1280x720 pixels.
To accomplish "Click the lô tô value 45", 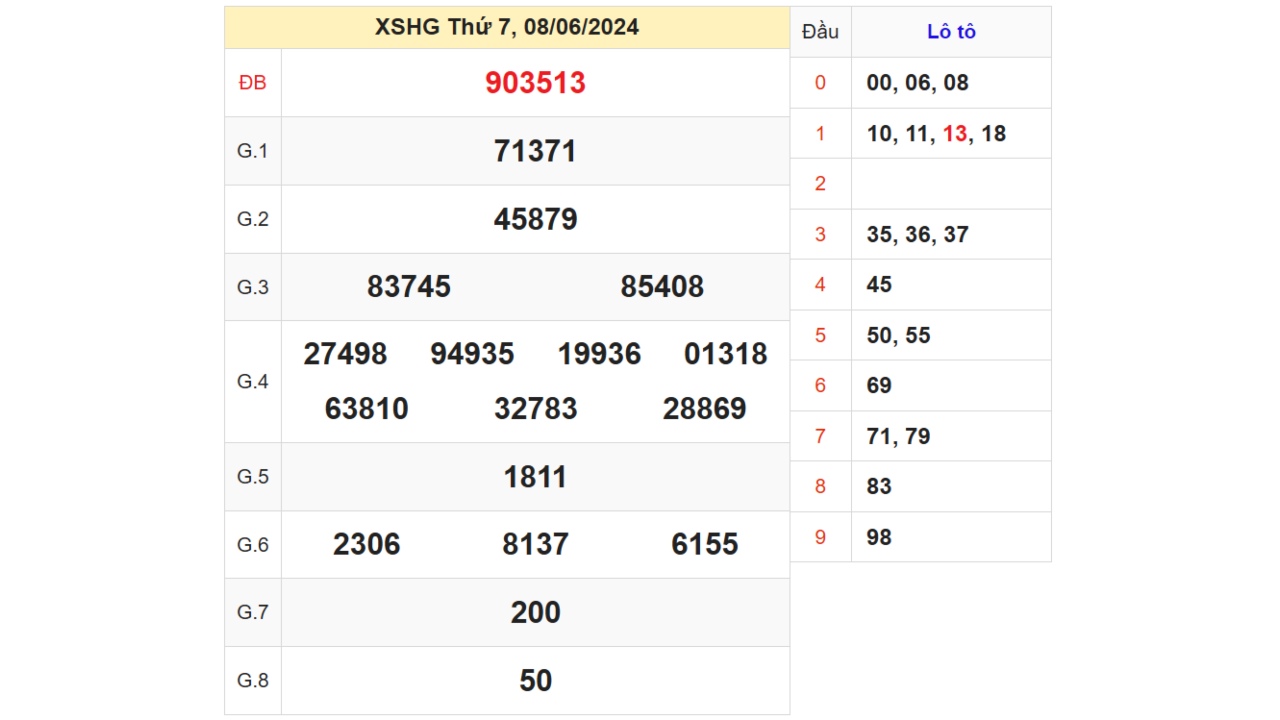I will (x=879, y=285).
